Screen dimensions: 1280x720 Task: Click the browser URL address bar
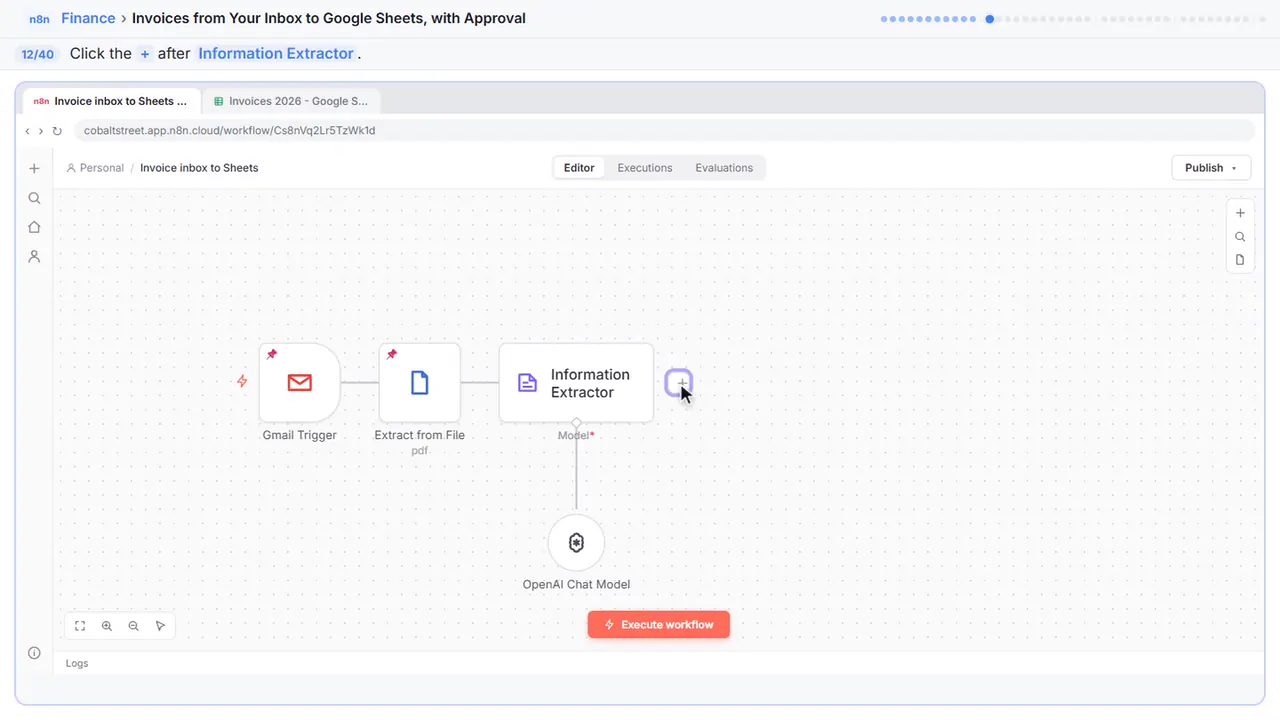664,131
